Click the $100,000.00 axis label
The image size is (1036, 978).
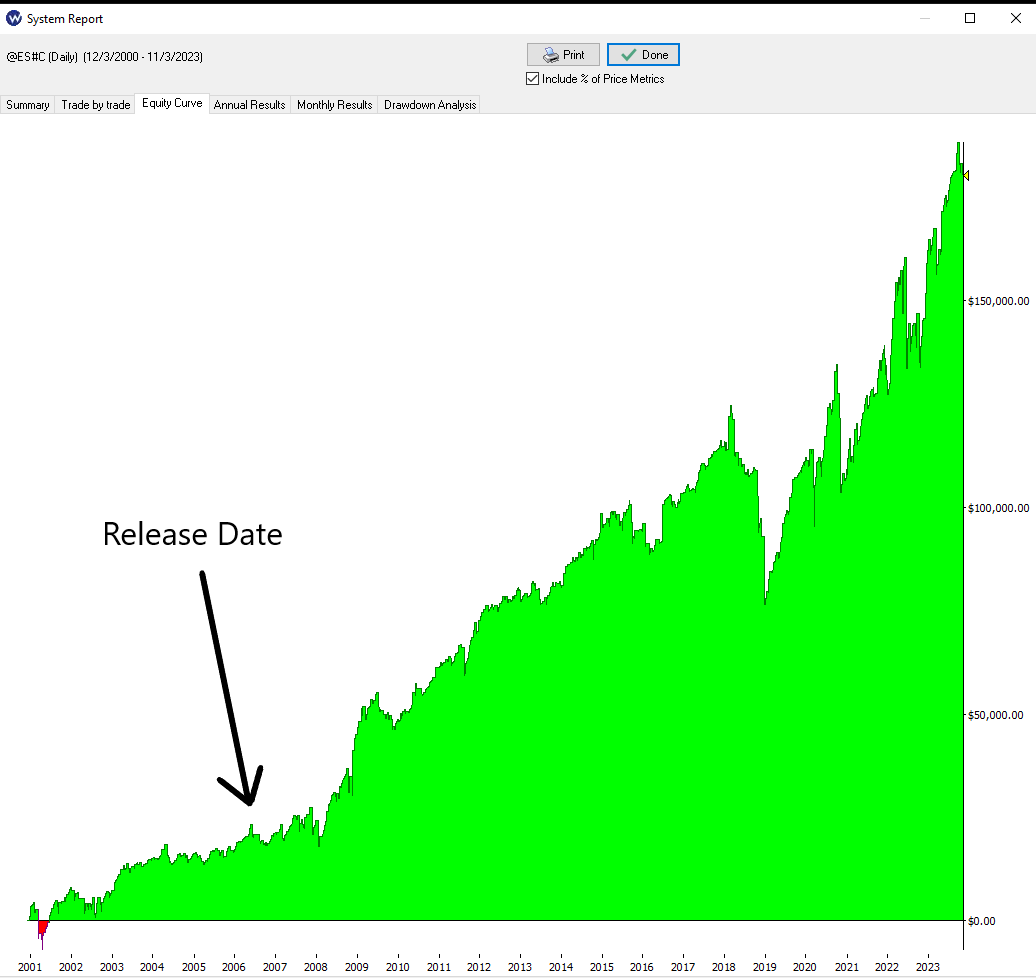[998, 508]
